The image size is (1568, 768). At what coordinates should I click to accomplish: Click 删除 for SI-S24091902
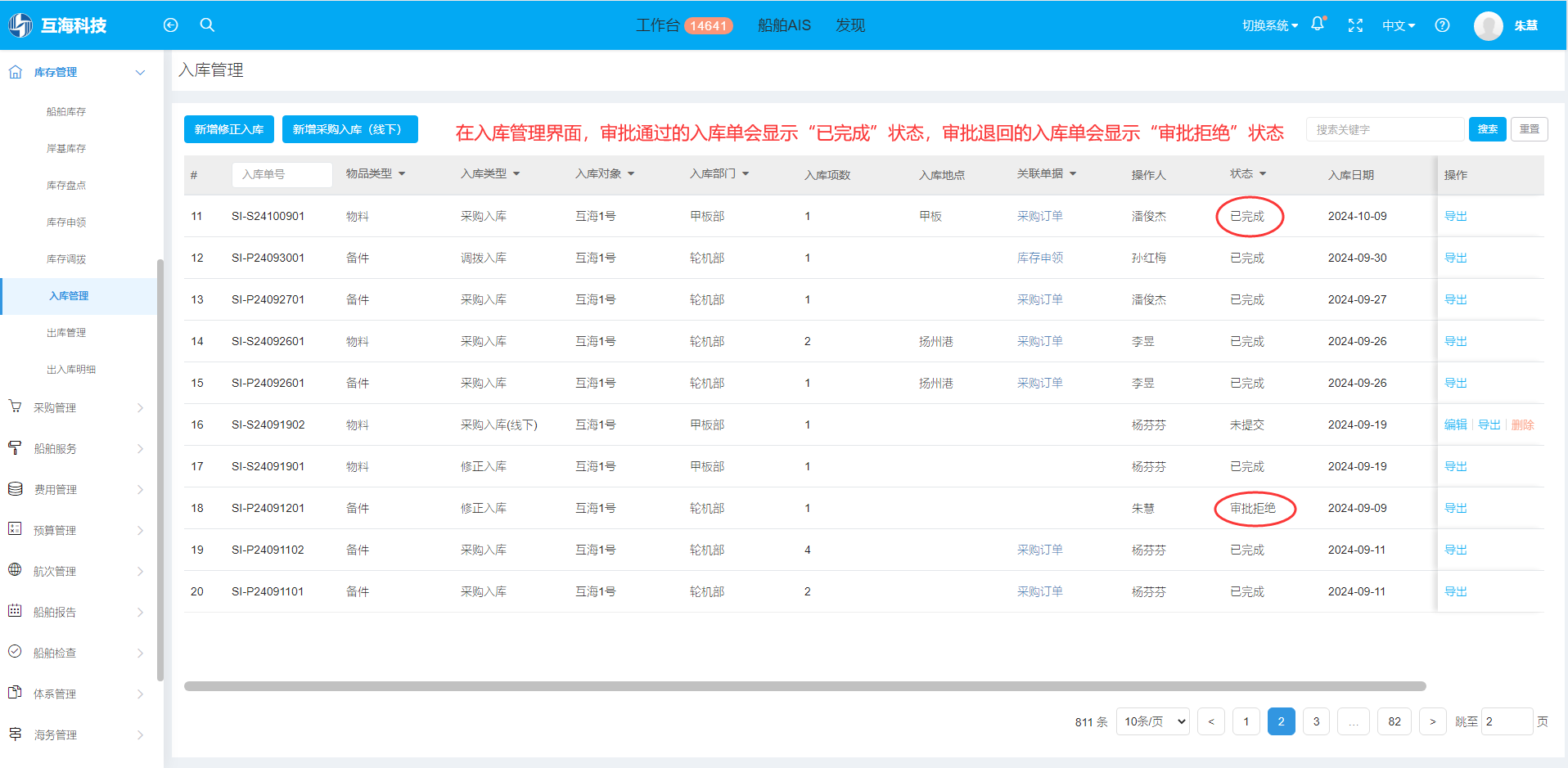[1523, 424]
